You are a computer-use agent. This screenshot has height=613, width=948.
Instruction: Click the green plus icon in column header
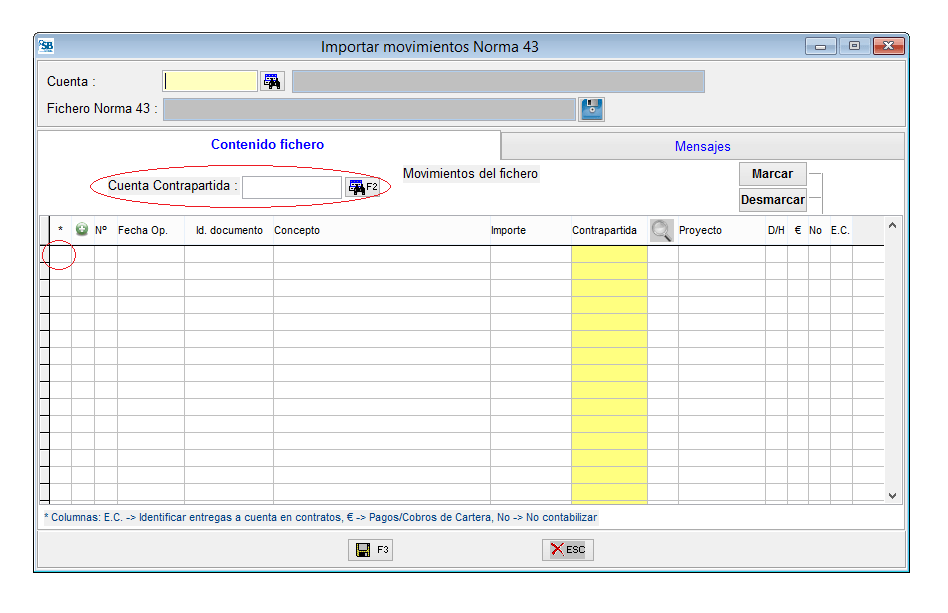[x=82, y=230]
